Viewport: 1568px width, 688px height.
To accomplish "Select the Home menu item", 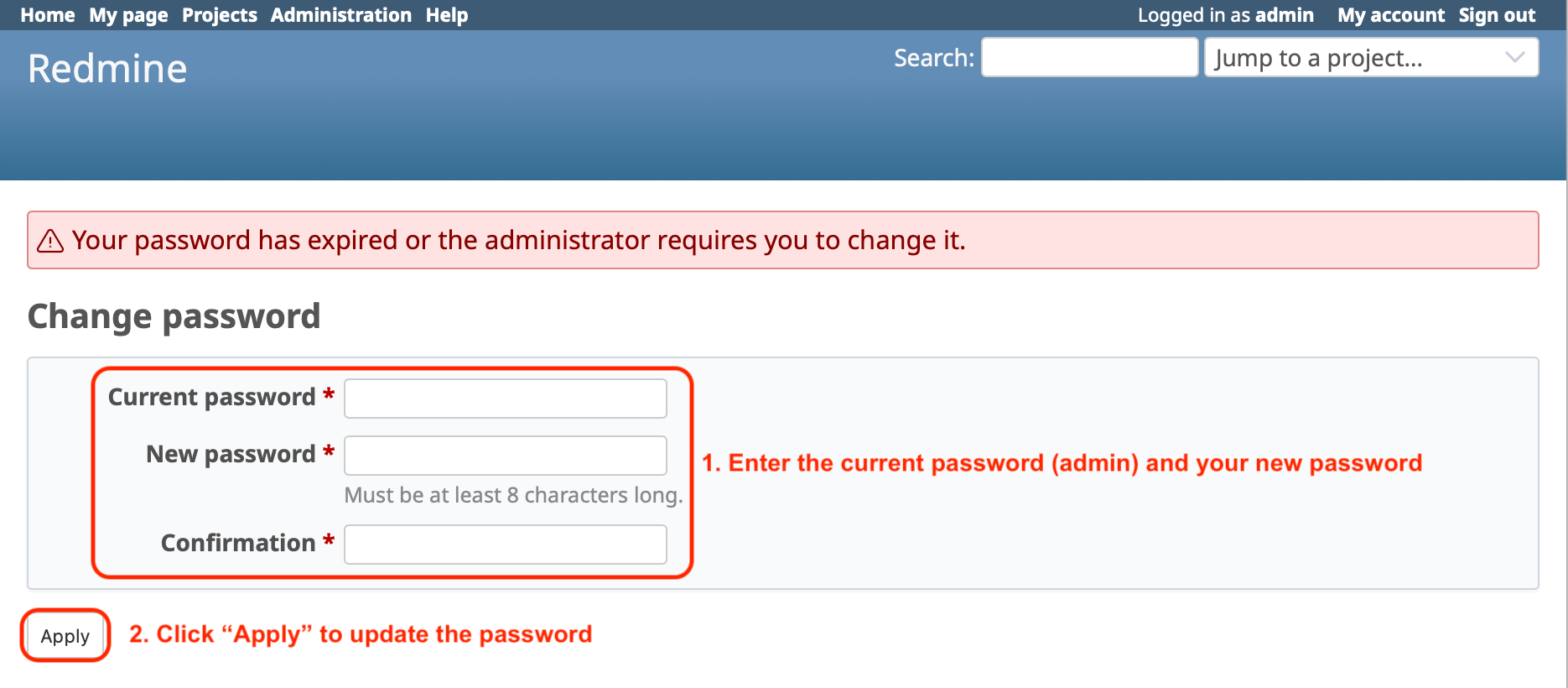I will pyautogui.click(x=47, y=14).
